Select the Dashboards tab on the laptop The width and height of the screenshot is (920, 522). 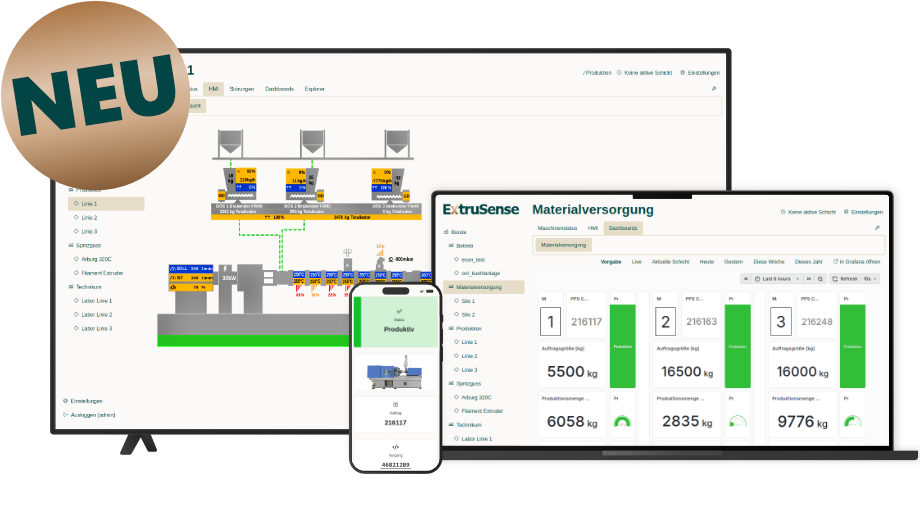[623, 228]
